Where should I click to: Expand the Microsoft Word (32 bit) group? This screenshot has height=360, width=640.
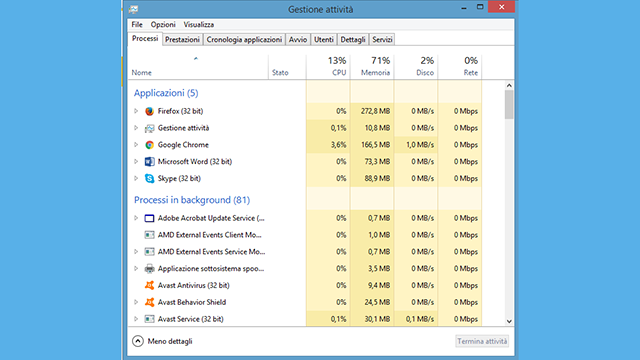pos(136,162)
